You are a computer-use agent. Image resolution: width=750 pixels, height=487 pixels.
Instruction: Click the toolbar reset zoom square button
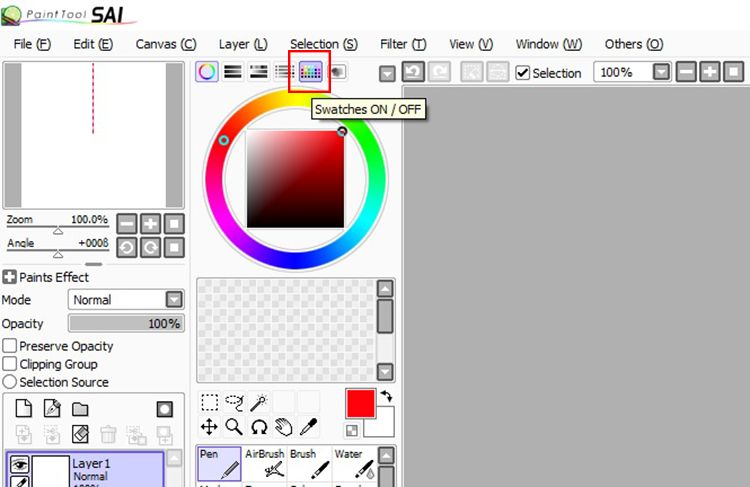(733, 72)
